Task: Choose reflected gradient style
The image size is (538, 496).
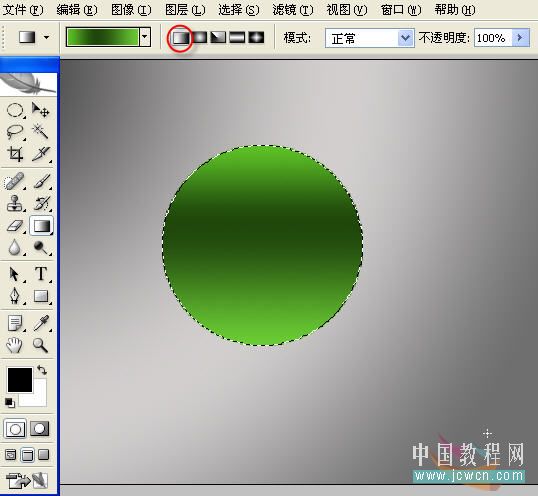Action: point(237,37)
